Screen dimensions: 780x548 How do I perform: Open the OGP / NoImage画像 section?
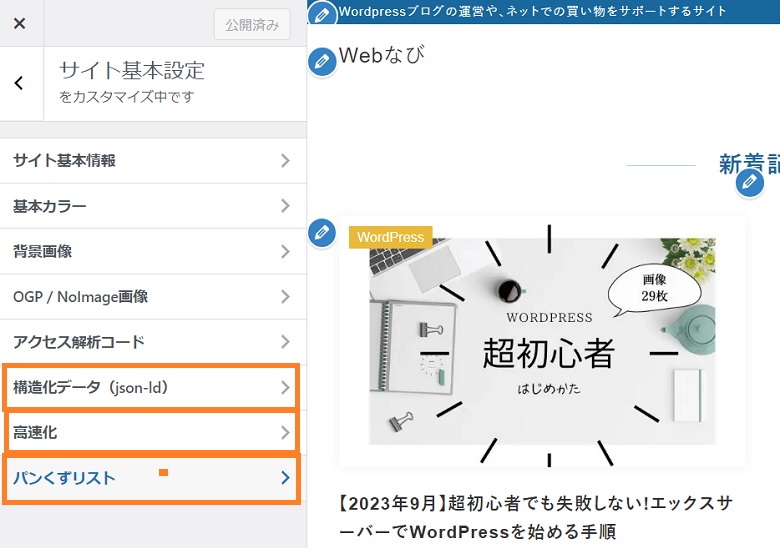(153, 296)
